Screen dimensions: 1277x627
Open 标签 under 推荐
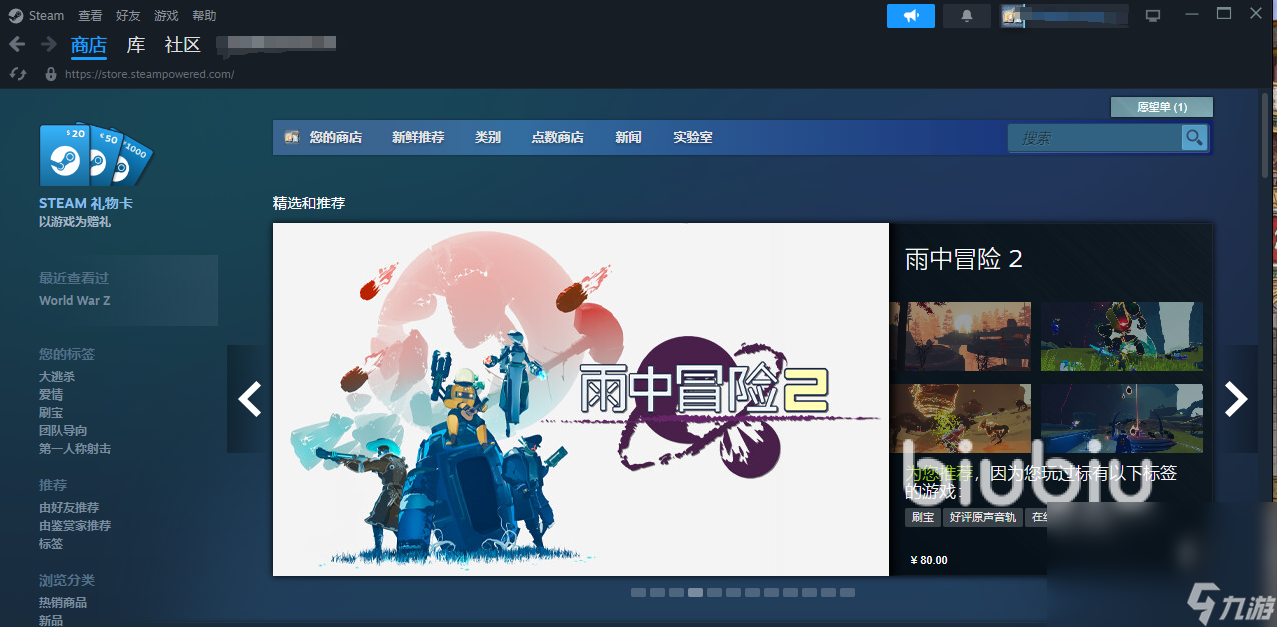(x=51, y=543)
